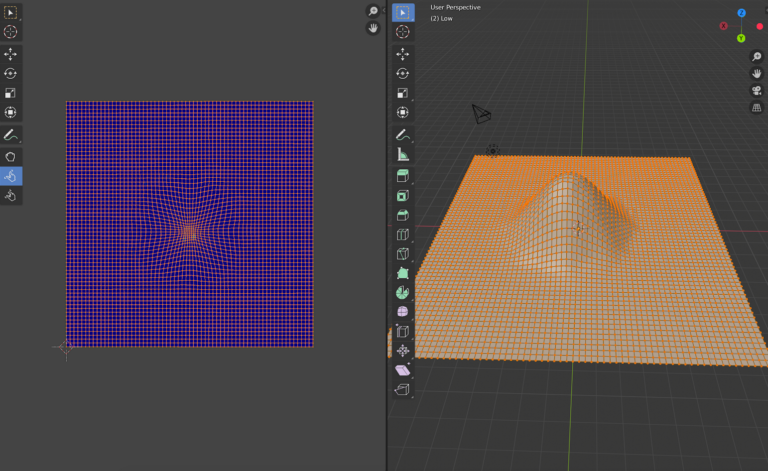Activate the Annotate tool in UV editor
Screen dimensions: 768x471
(10, 135)
